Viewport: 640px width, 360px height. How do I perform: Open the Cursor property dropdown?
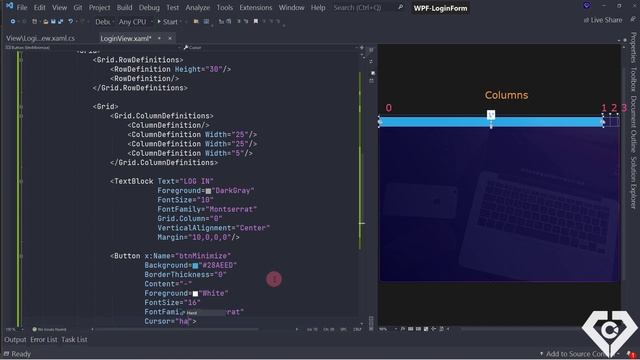270,47
